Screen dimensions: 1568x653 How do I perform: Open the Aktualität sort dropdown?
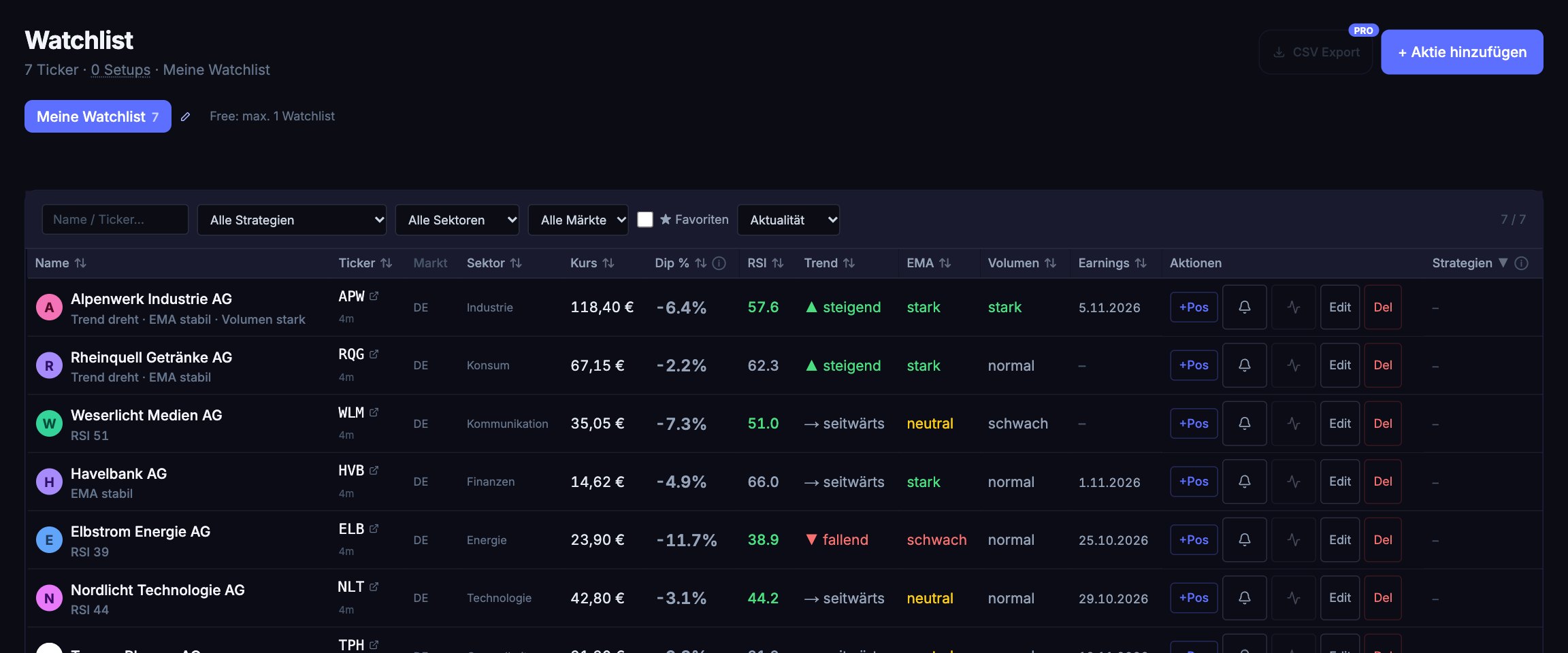pyautogui.click(x=788, y=220)
